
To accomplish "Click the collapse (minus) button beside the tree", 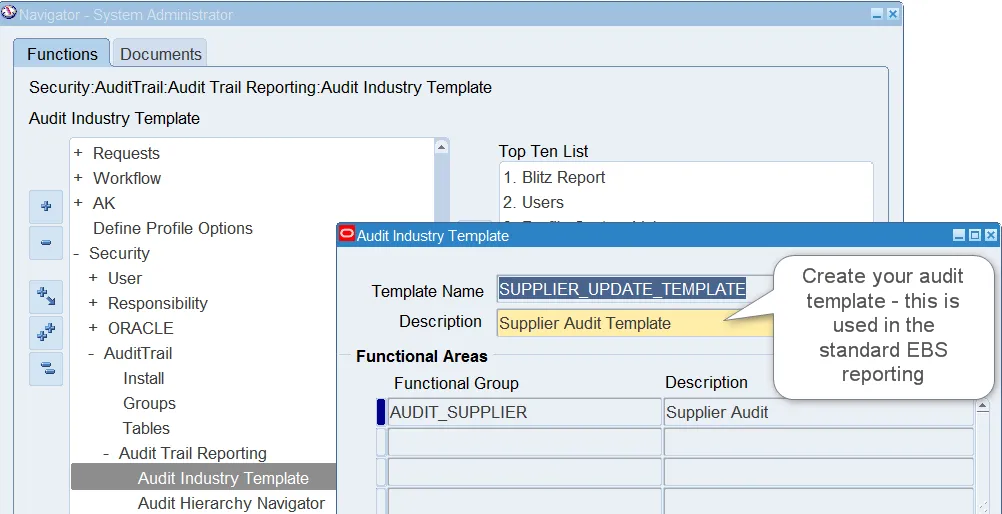I will coord(46,243).
